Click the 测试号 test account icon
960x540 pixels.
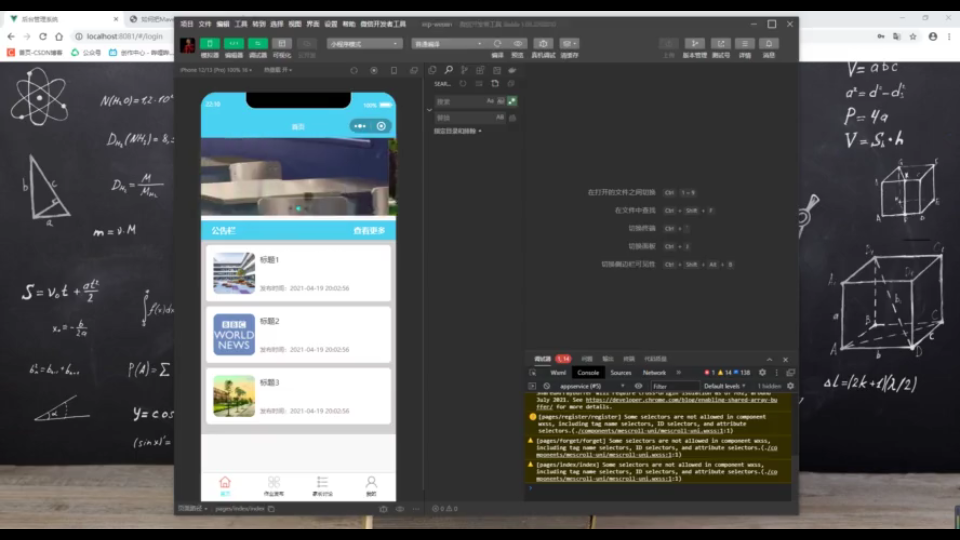(721, 43)
